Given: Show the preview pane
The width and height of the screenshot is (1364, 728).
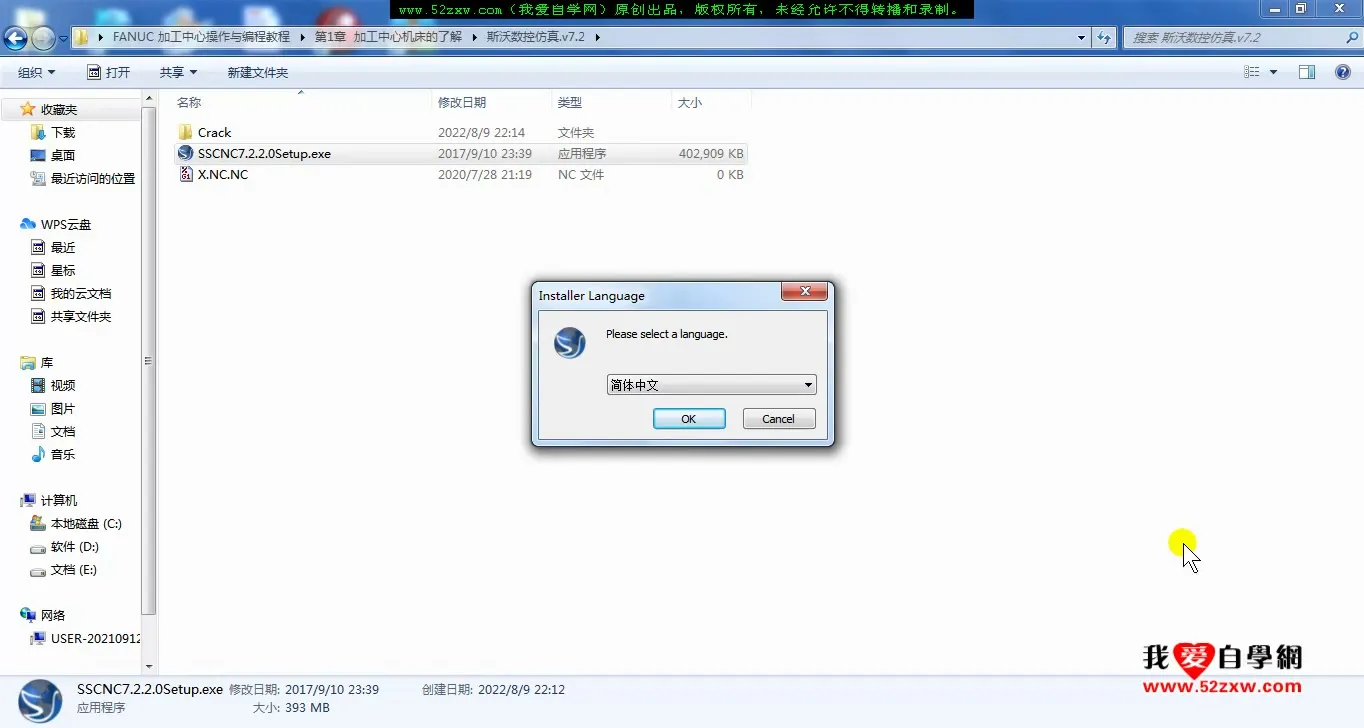Looking at the screenshot, I should (x=1307, y=71).
